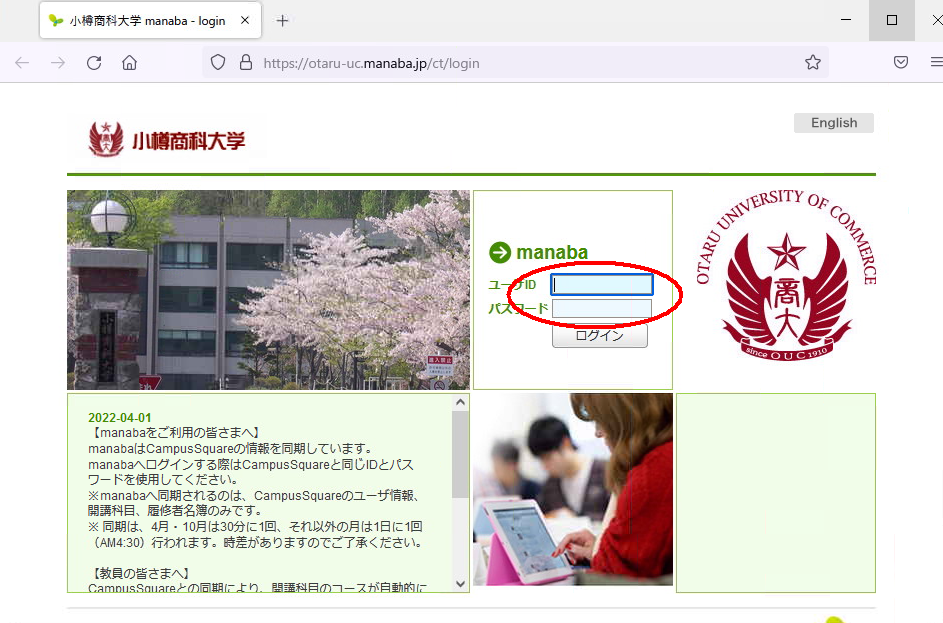Viewport: 943px width, 623px height.
Task: Open the Firefox hamburger menu
Action: [936, 63]
